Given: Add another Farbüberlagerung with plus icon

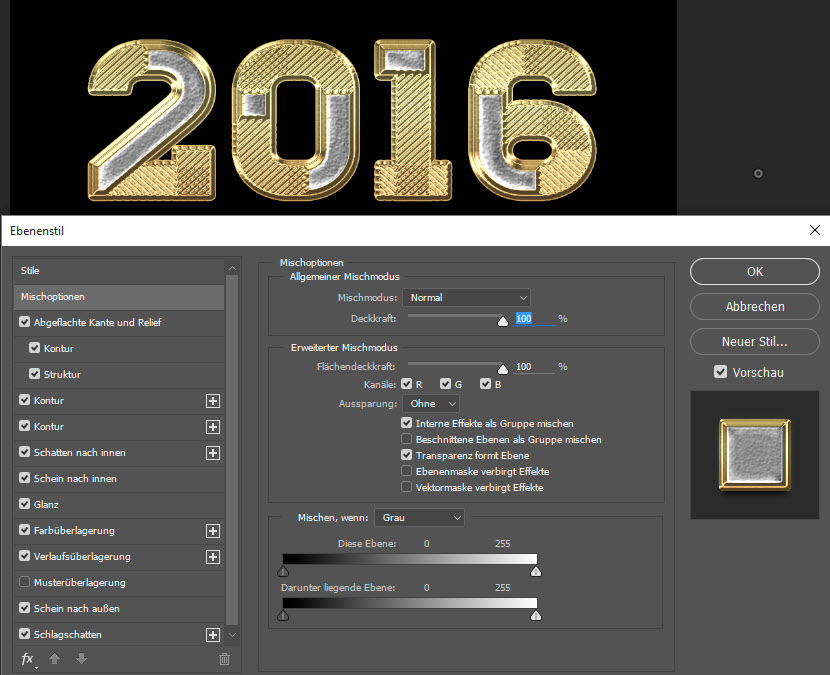Looking at the screenshot, I should click(212, 531).
